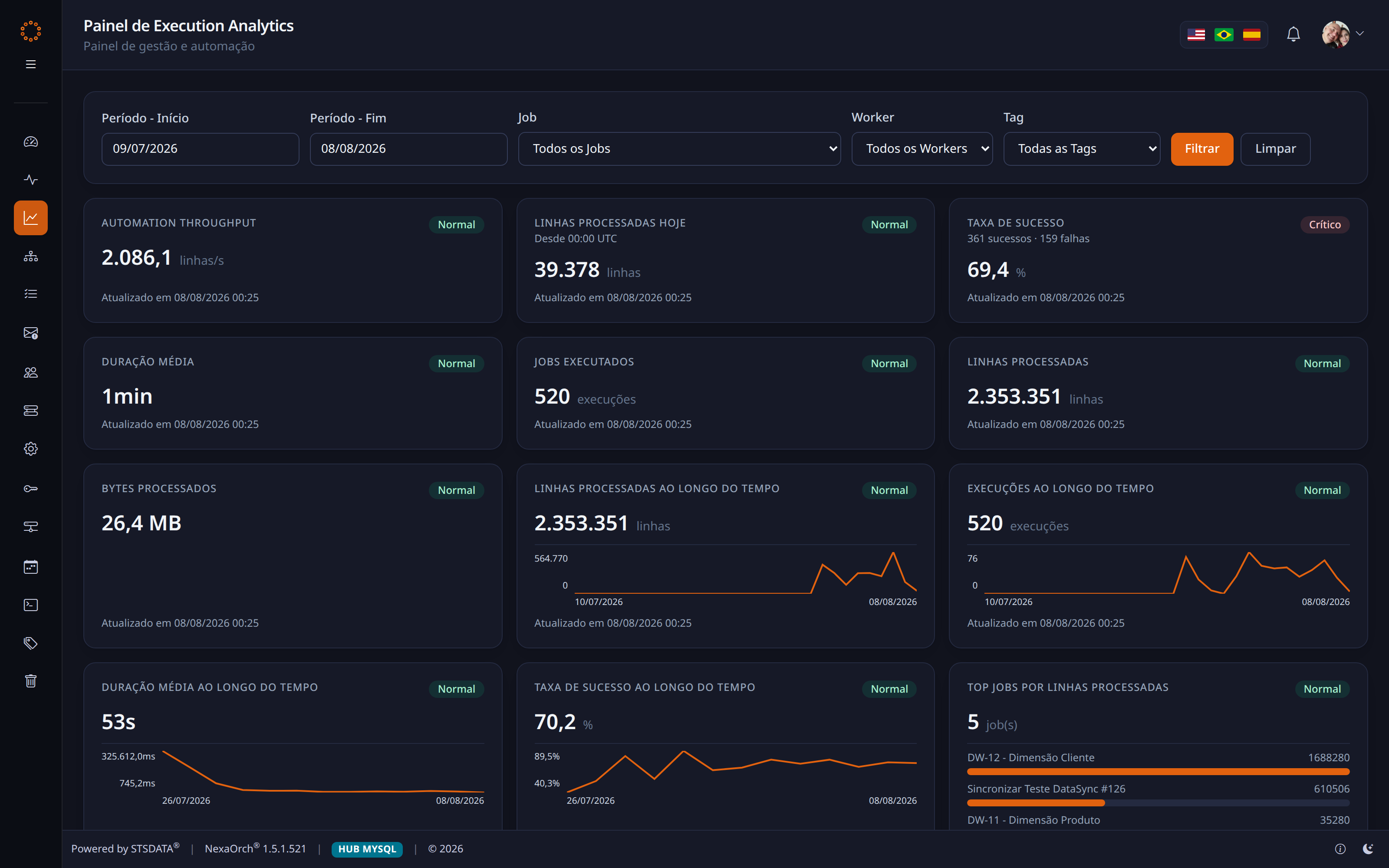
Task: Open the server stack sidebar icon
Action: [31, 411]
